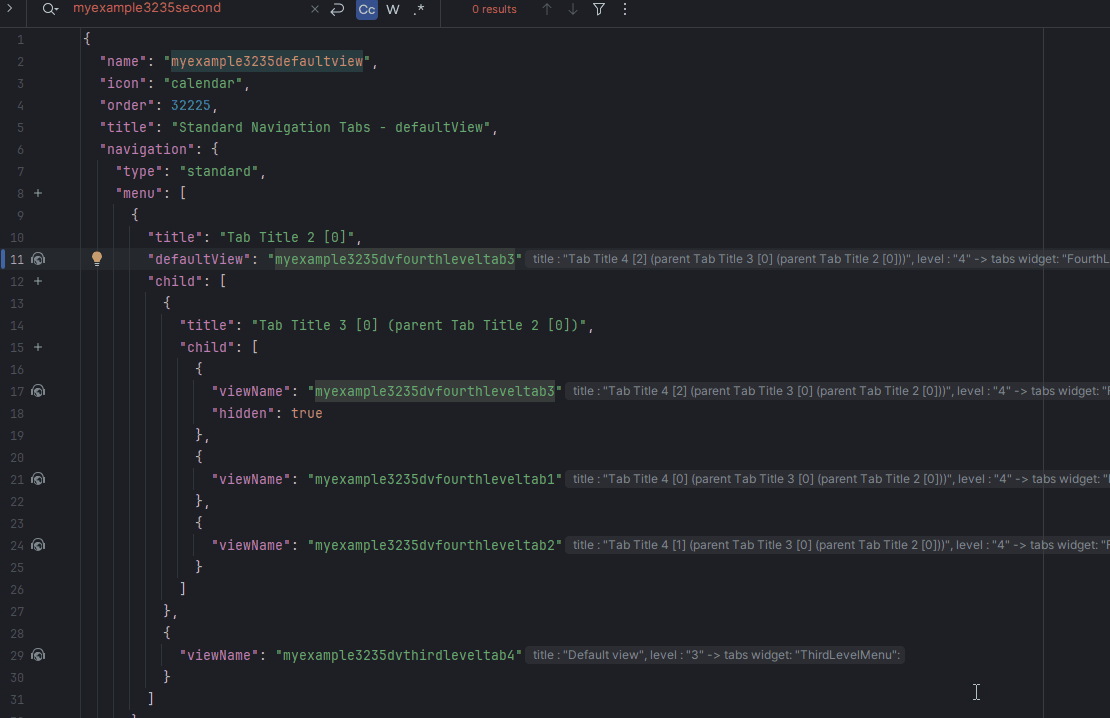Click the true value on line 18

(307, 413)
